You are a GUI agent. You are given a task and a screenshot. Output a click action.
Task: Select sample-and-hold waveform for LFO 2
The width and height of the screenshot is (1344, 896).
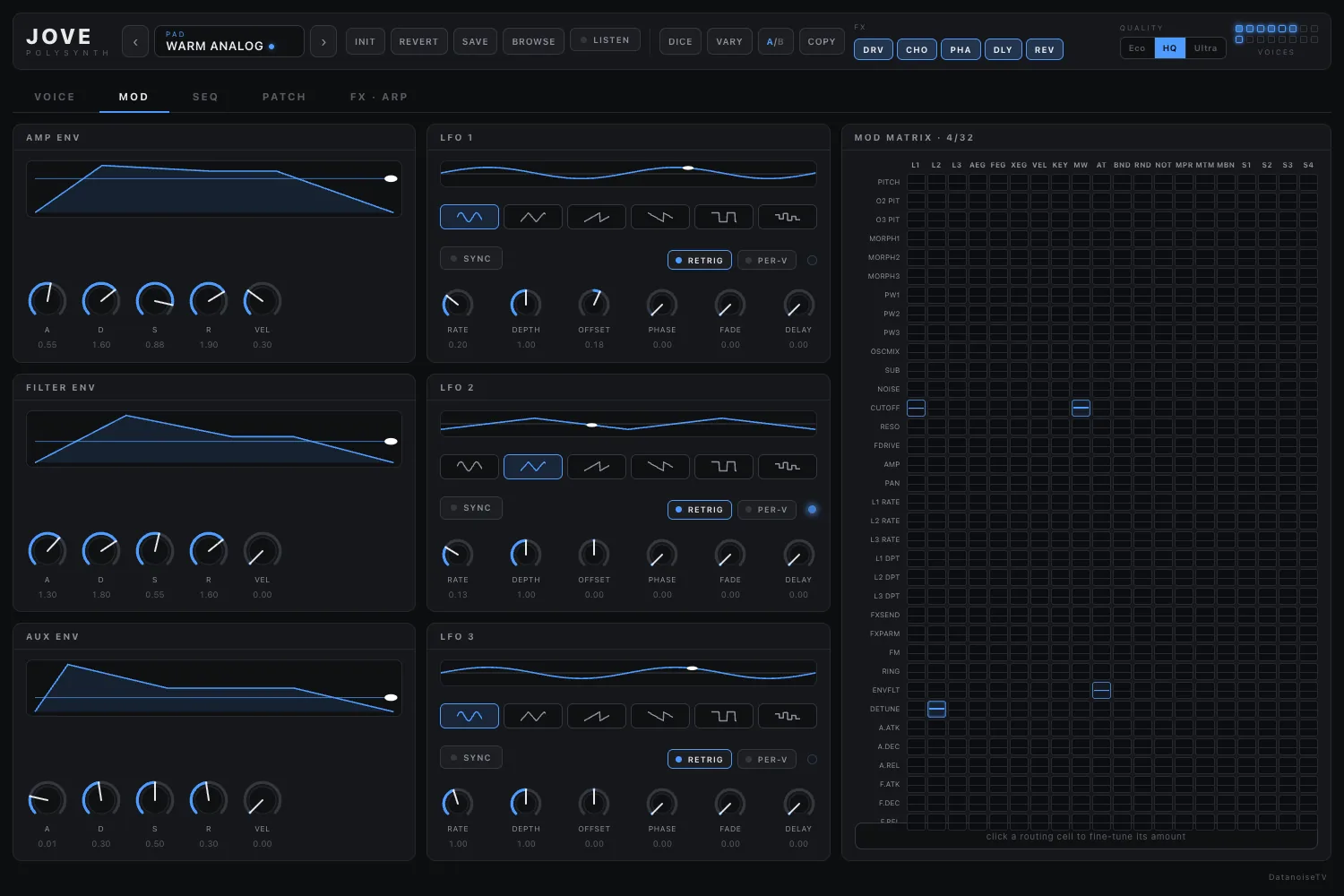pyautogui.click(x=788, y=467)
